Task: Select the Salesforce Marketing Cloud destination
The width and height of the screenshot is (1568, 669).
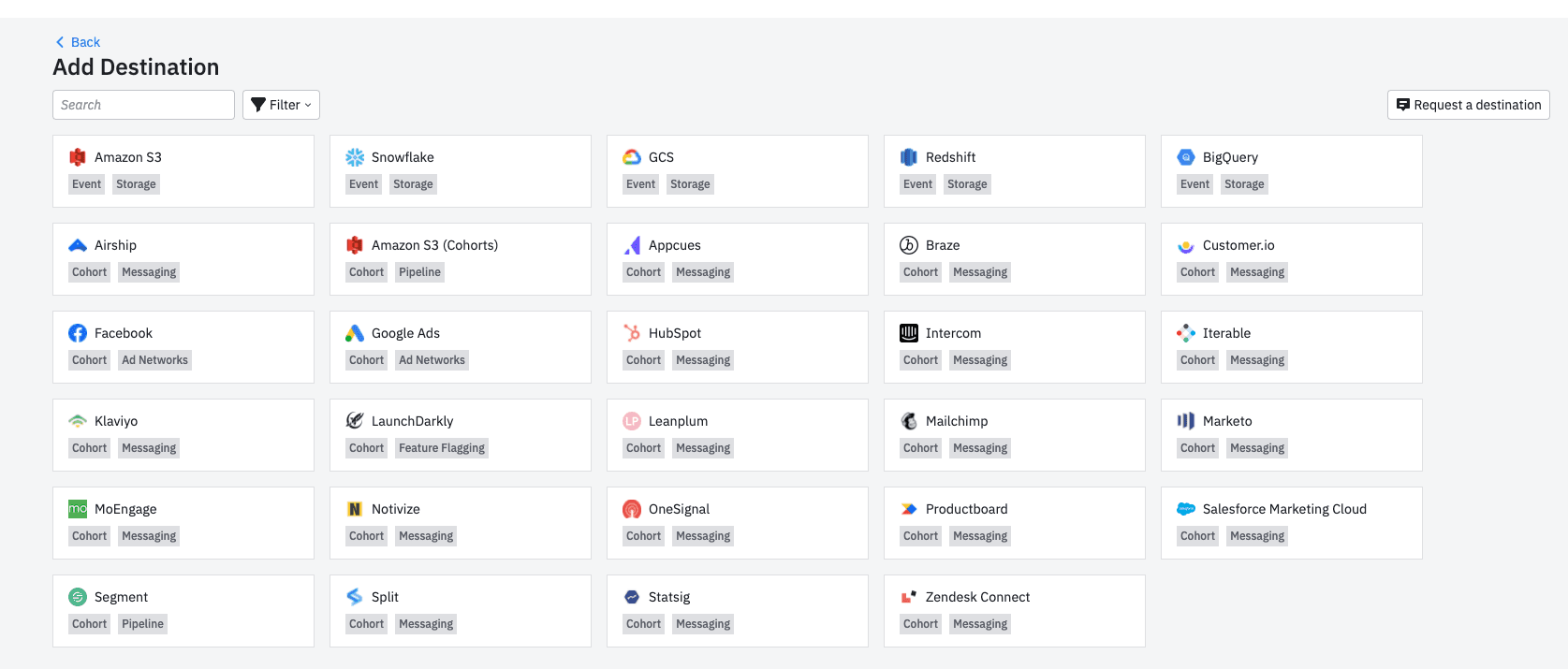Action: tap(1291, 522)
